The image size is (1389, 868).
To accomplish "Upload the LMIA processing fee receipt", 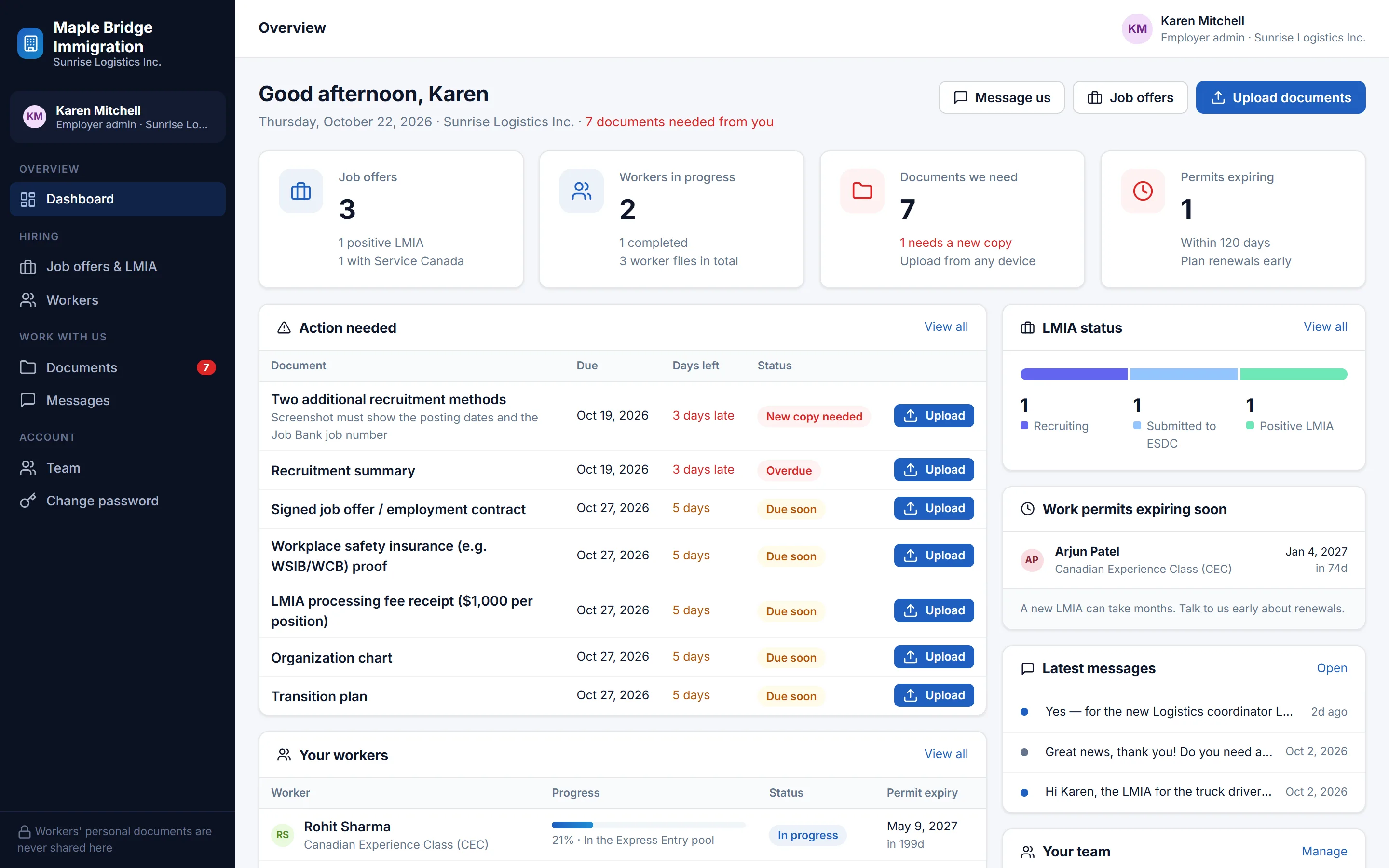I will pyautogui.click(x=934, y=610).
